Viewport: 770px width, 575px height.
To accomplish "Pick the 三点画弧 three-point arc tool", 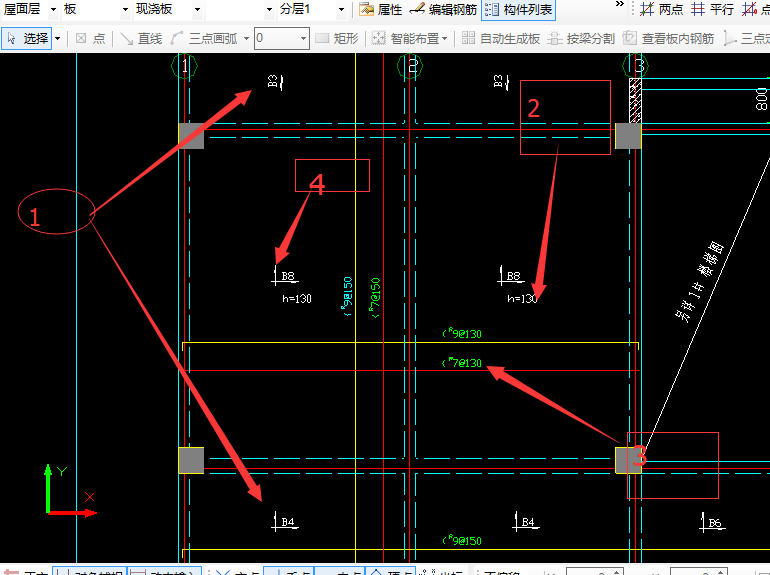I will [x=205, y=38].
